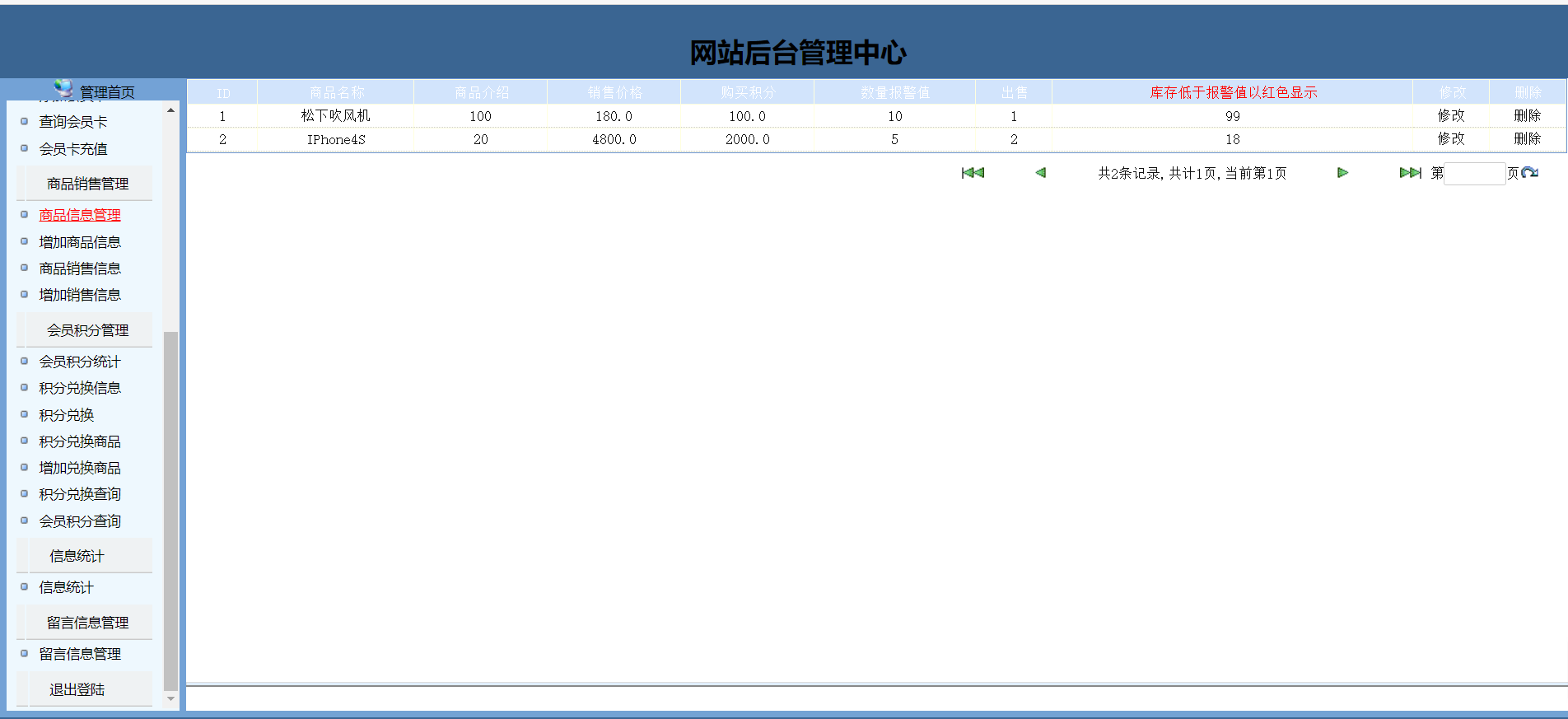
Task: Click 退出登陆 to log out
Action: [x=77, y=689]
